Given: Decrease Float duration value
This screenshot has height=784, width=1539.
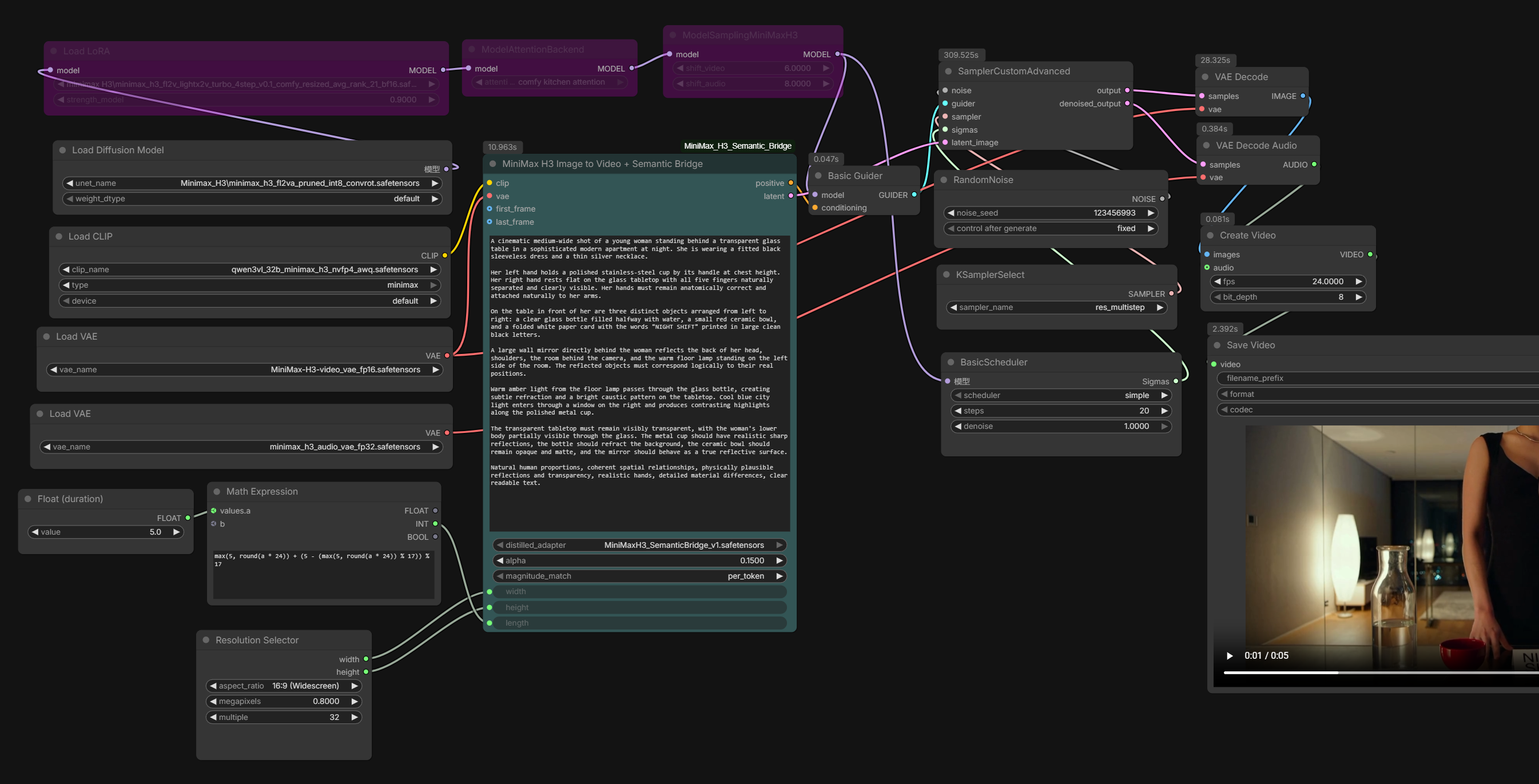Looking at the screenshot, I should point(35,532).
